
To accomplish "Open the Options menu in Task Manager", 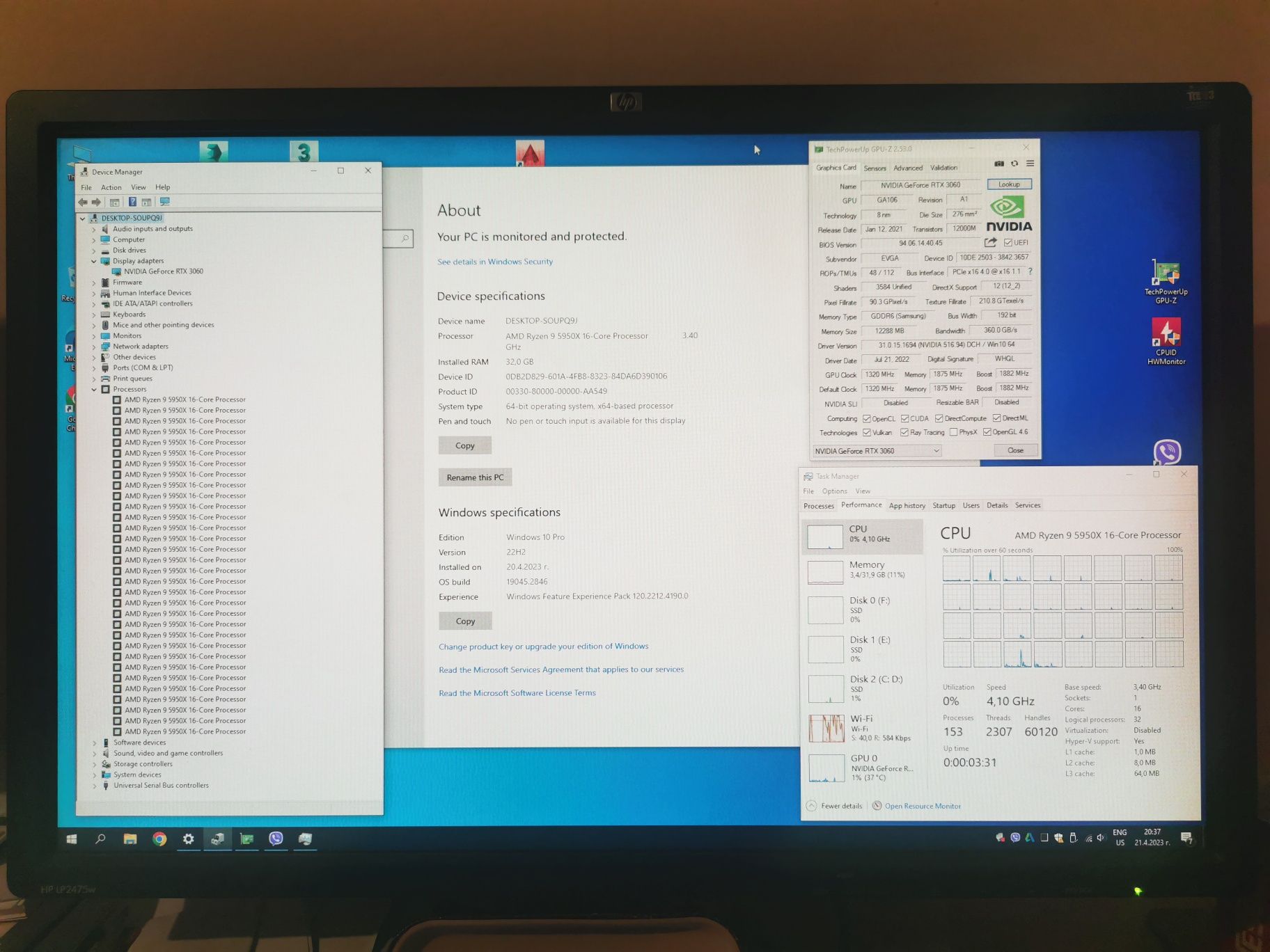I will 835,491.
